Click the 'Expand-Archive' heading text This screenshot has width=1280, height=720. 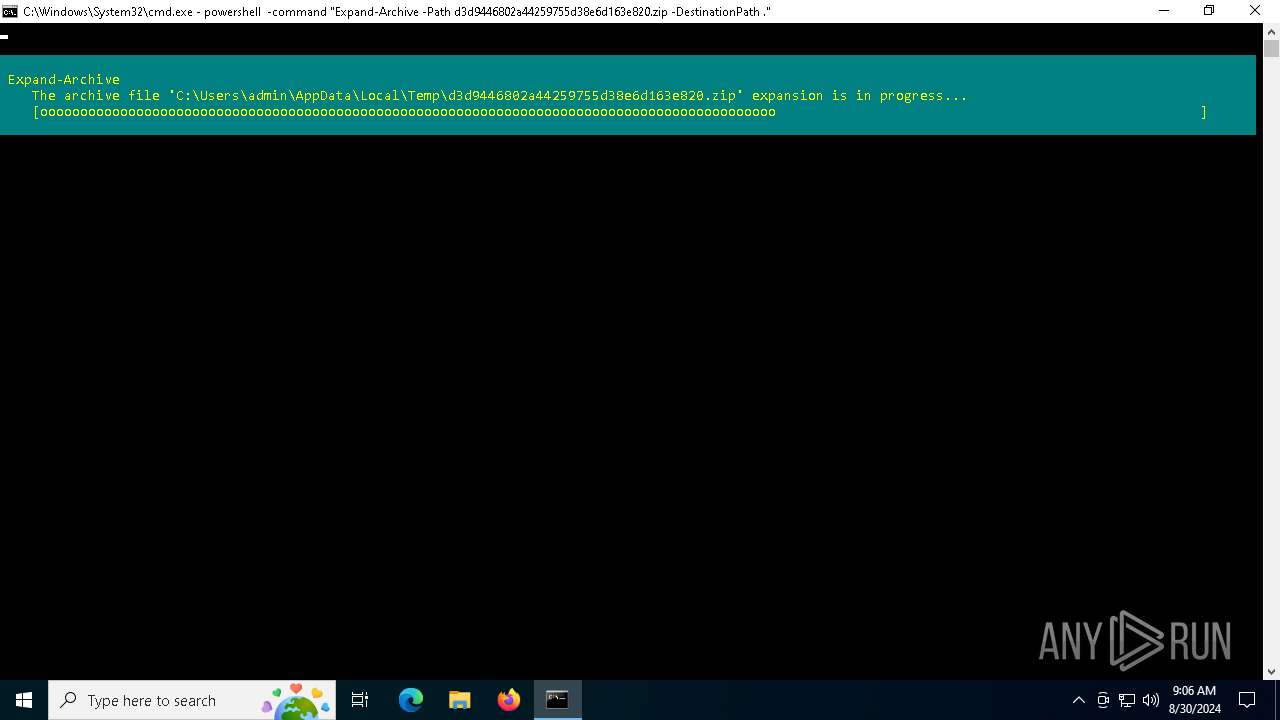point(64,79)
